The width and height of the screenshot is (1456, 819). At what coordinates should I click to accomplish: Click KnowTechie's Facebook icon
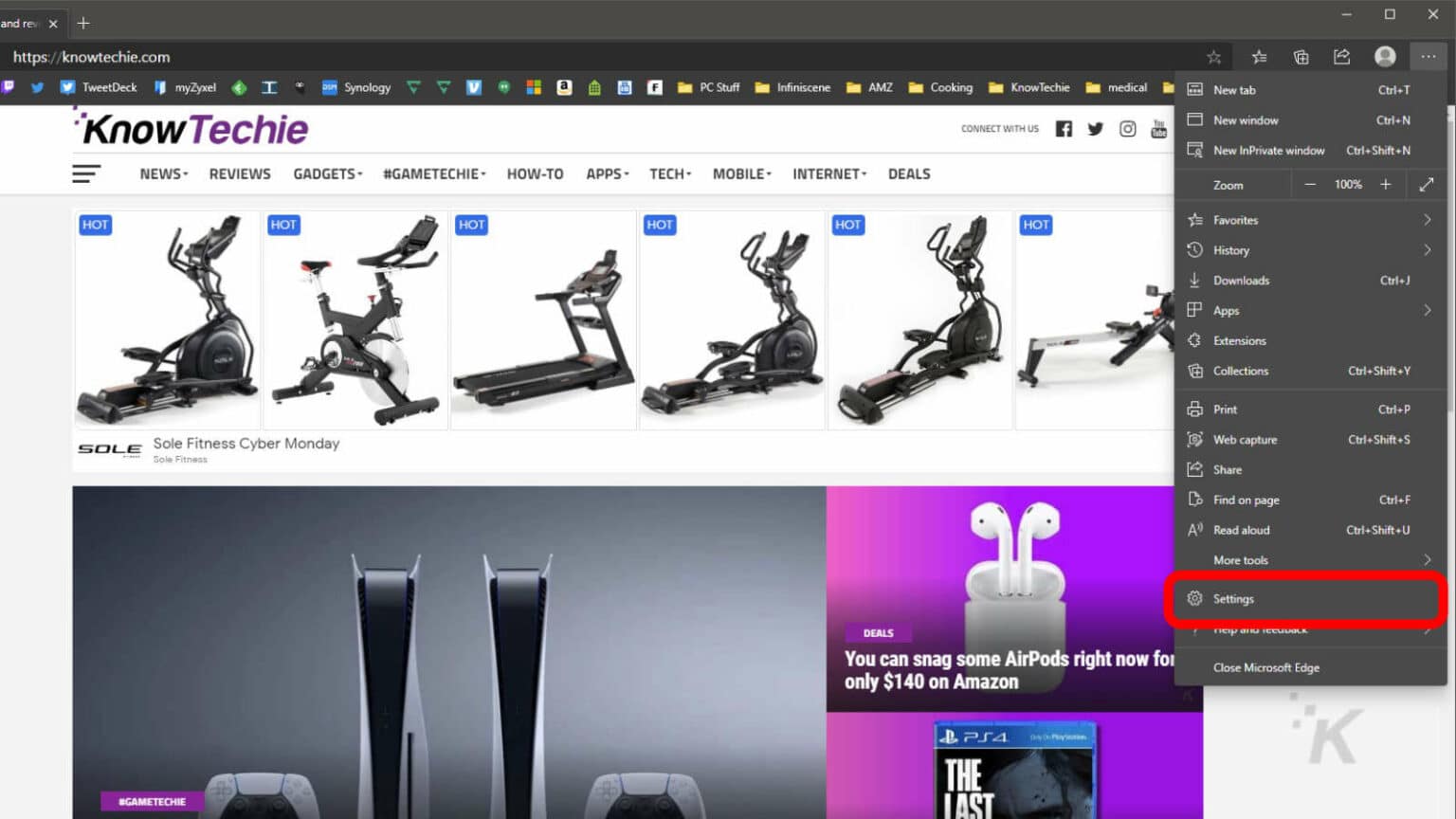[1064, 128]
